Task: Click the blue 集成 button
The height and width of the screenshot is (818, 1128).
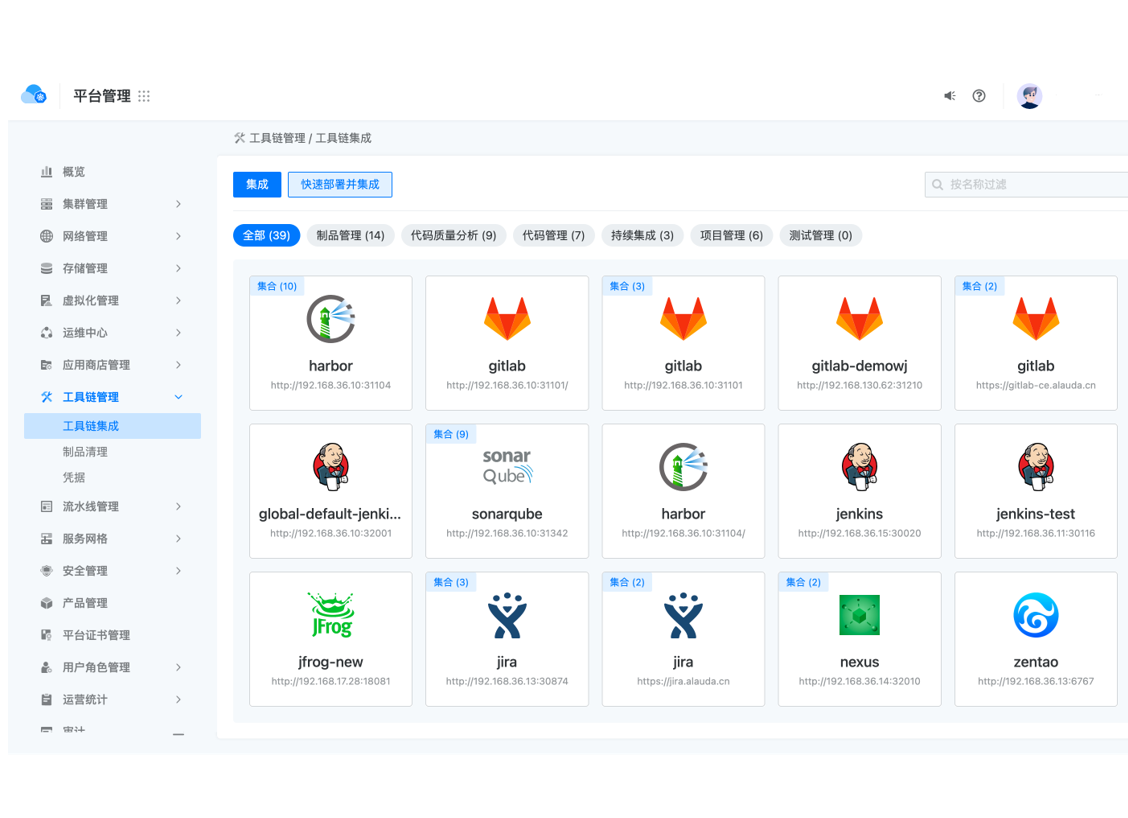Action: (x=257, y=185)
